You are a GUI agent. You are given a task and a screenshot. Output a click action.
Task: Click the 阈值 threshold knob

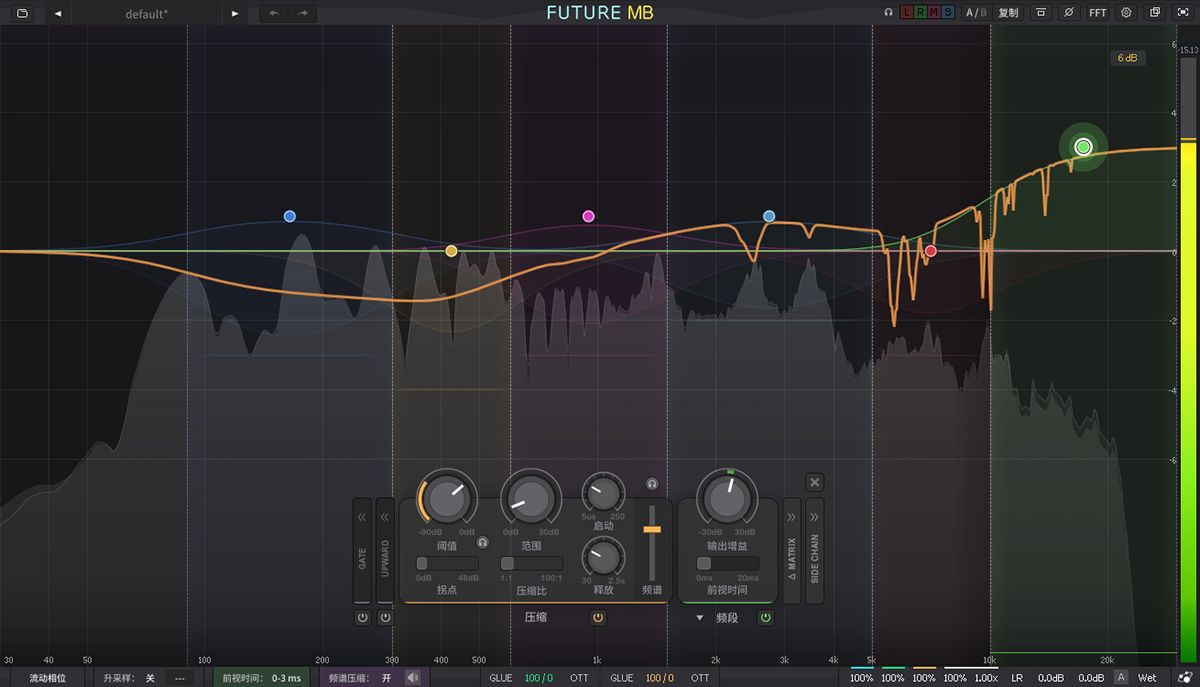446,497
